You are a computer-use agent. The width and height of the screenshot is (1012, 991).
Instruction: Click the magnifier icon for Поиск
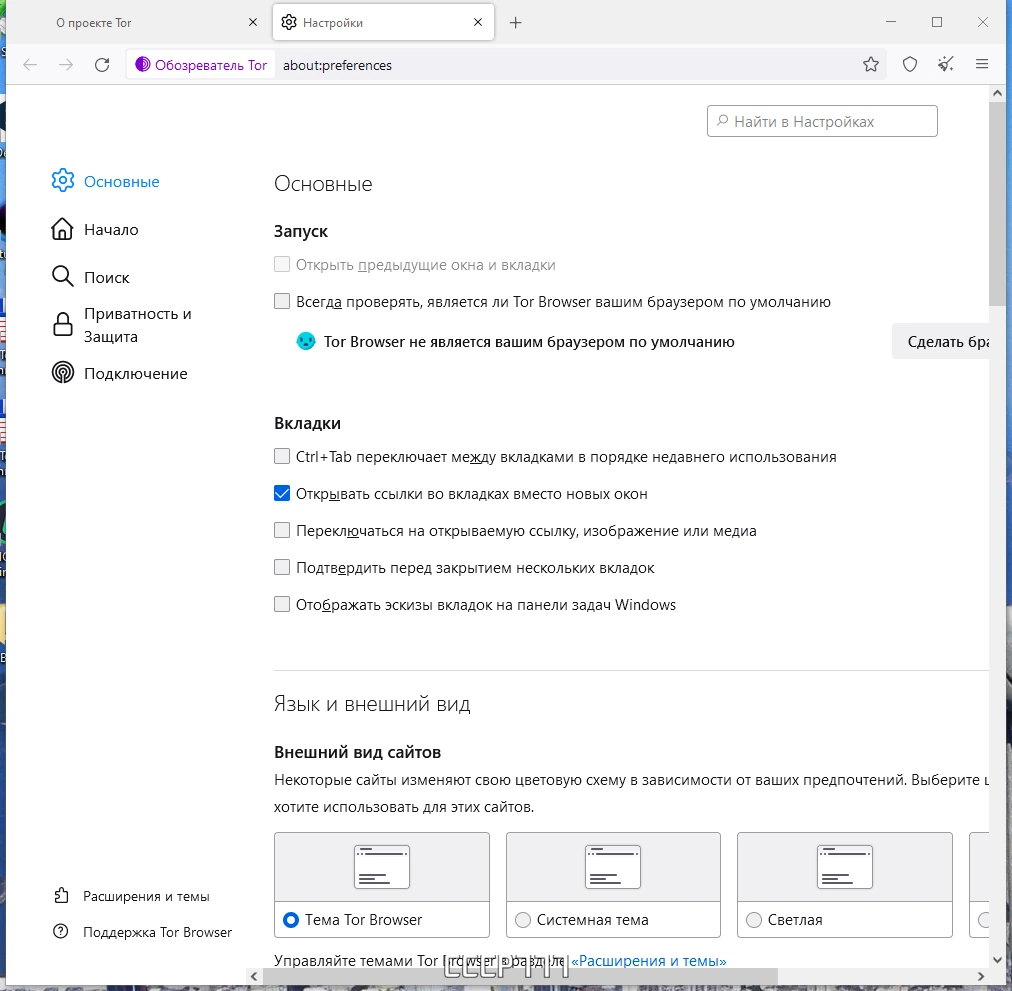click(x=63, y=277)
